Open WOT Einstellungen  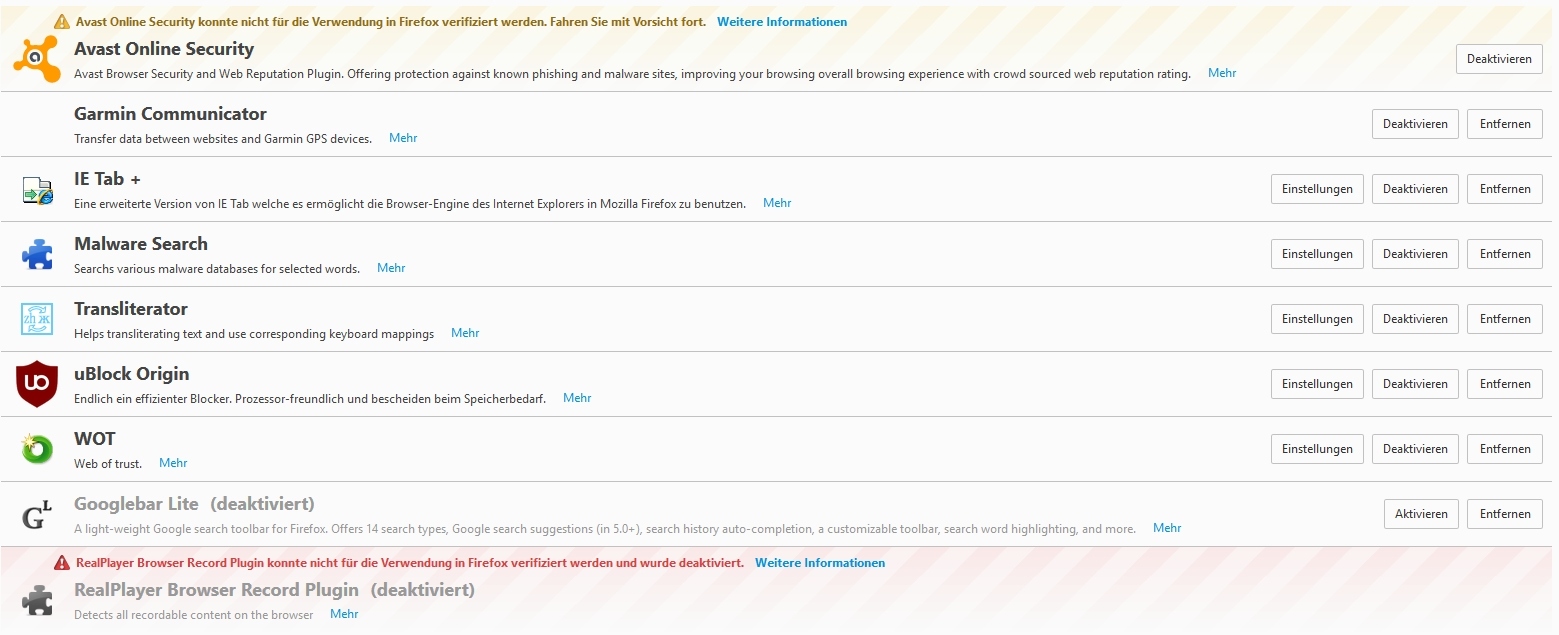1317,449
